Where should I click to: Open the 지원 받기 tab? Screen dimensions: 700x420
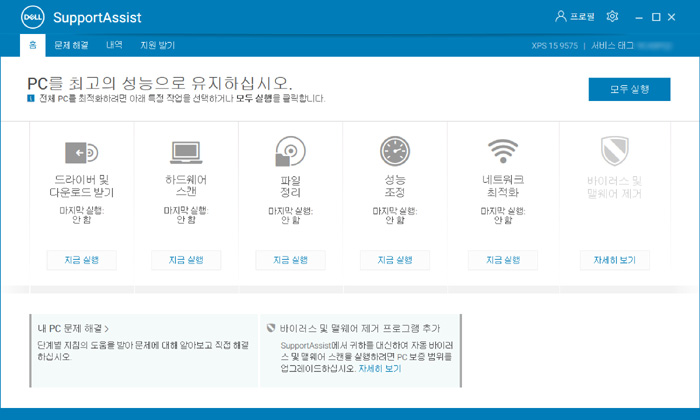coord(158,45)
